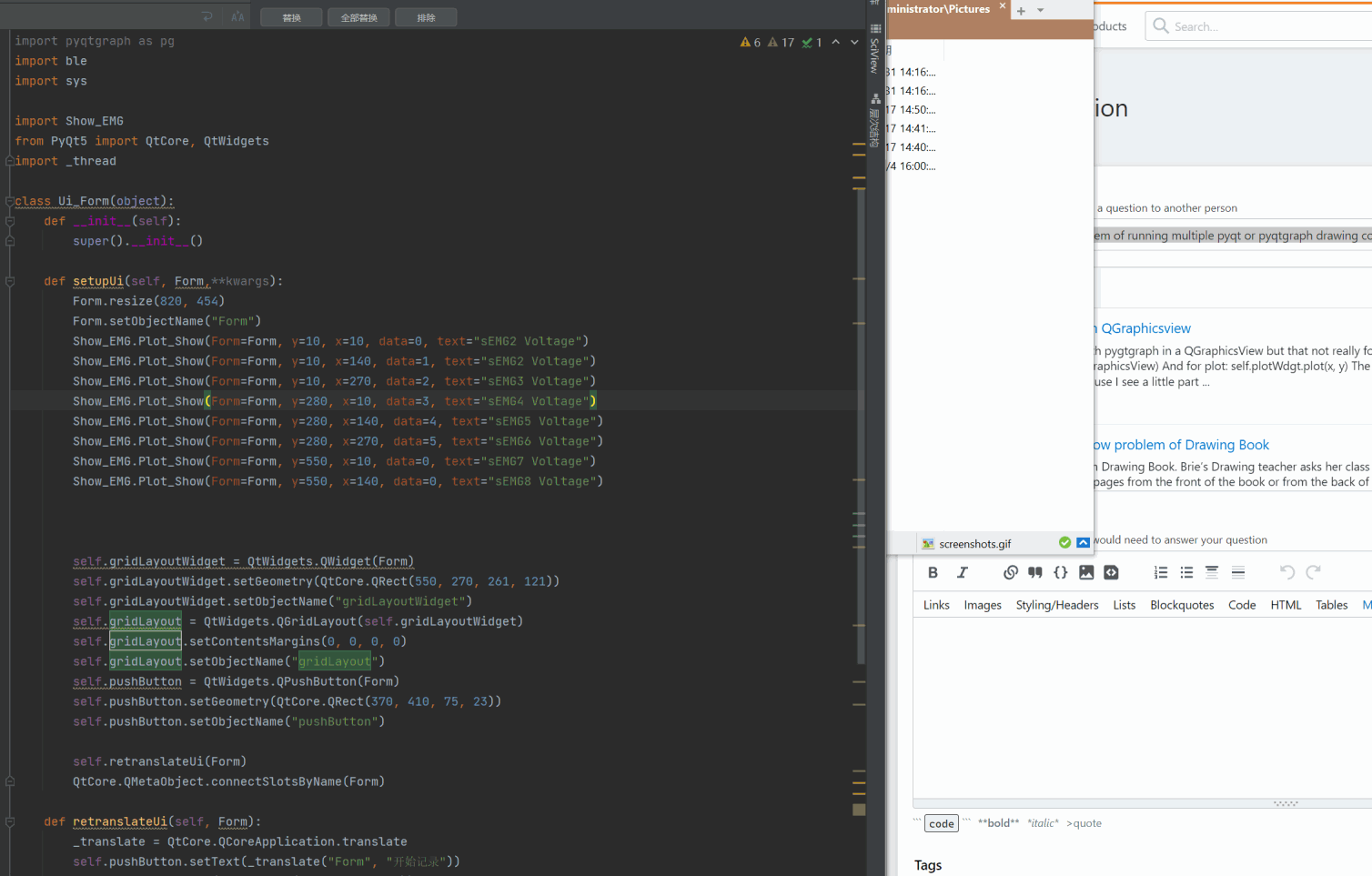Insert an image via the picture icon
This screenshot has height=876, width=1372.
1086,572
